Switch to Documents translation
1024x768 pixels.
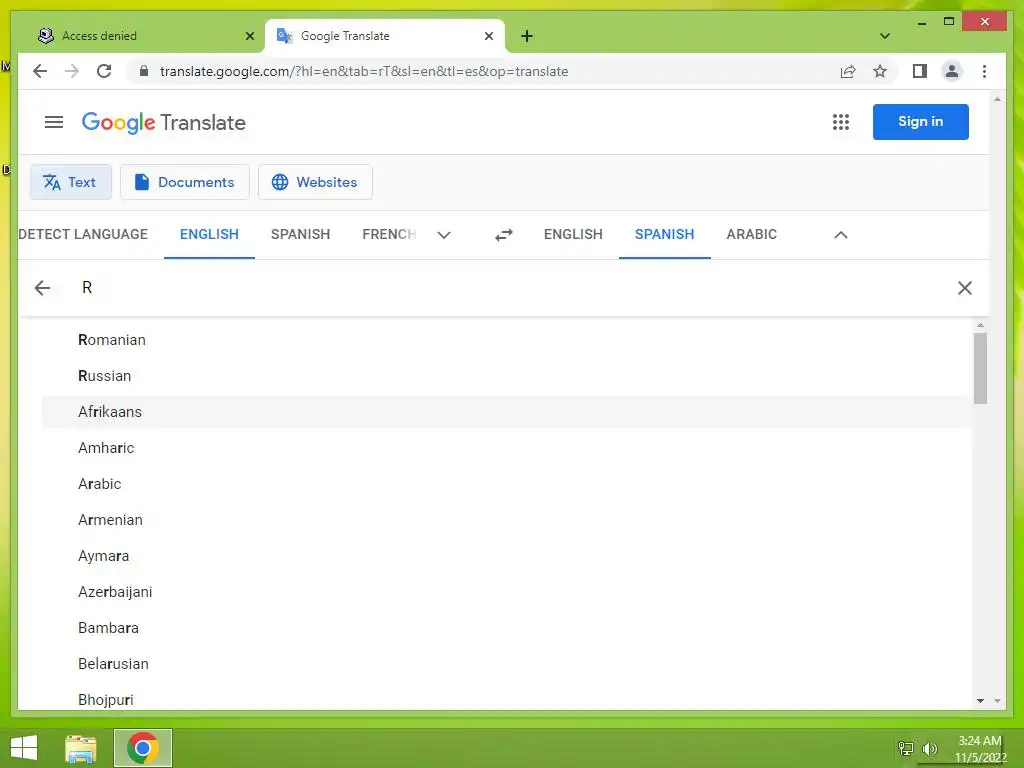(x=185, y=182)
